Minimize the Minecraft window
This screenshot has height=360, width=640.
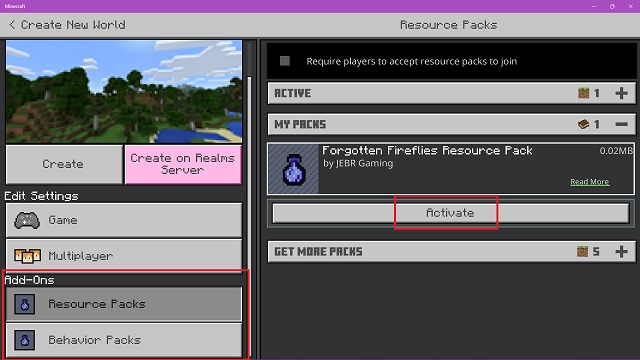click(x=594, y=6)
